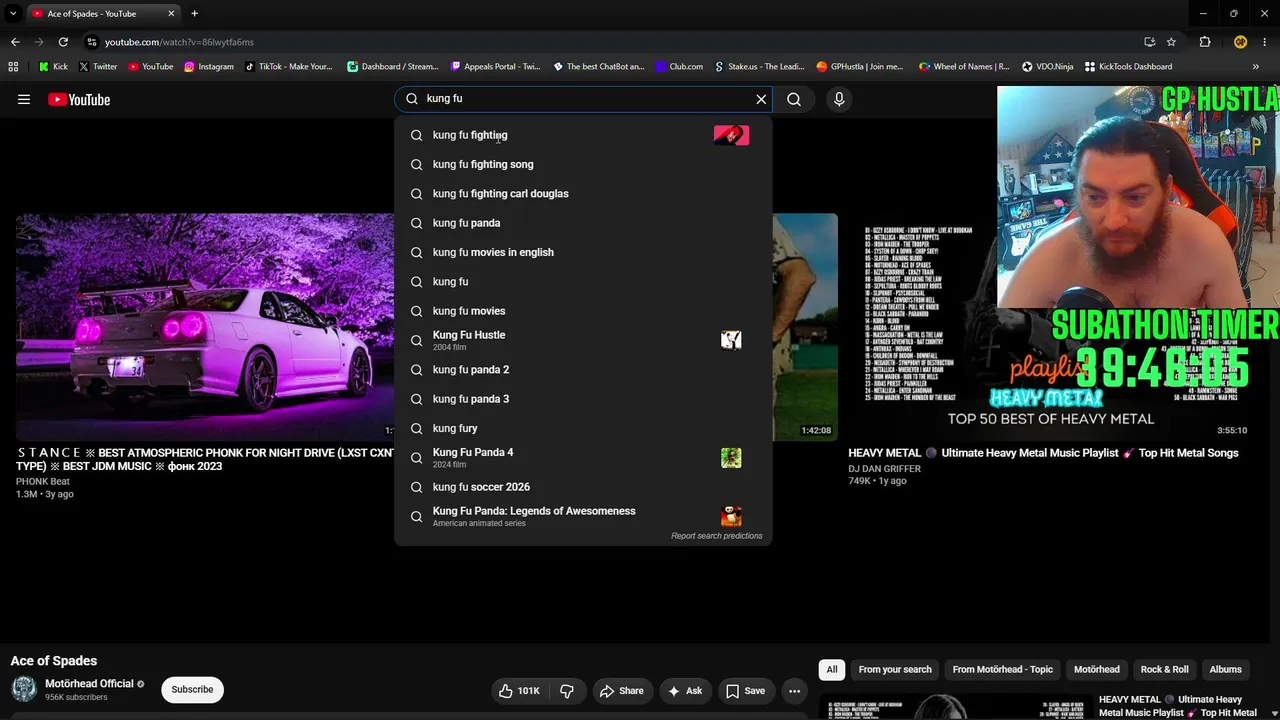Choose the "Kung Fu Hustle" 2004 film suggestion
This screenshot has width=1280, height=720.
point(583,340)
